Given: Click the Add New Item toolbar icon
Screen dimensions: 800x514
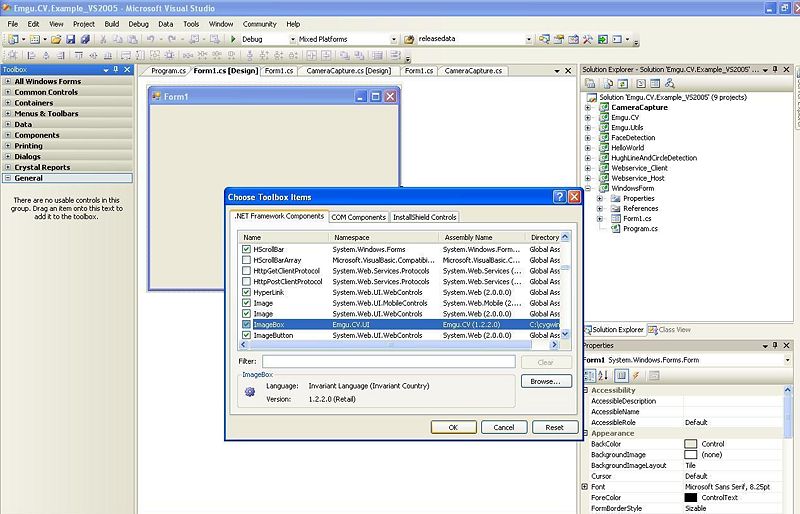Looking at the screenshot, I should click(35, 39).
